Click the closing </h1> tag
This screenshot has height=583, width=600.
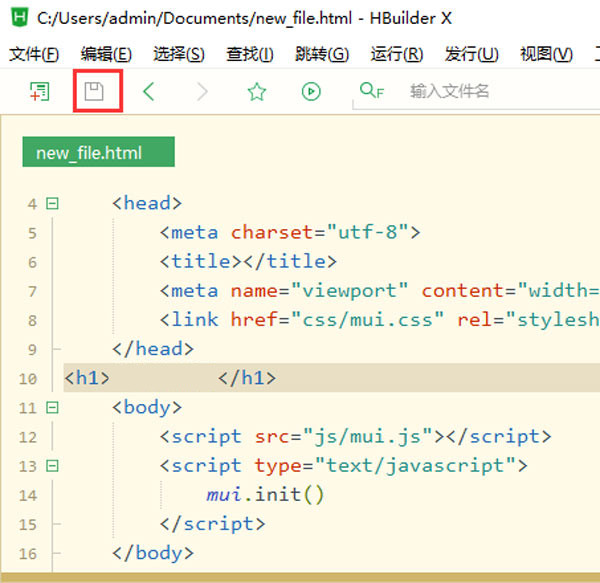(247, 378)
